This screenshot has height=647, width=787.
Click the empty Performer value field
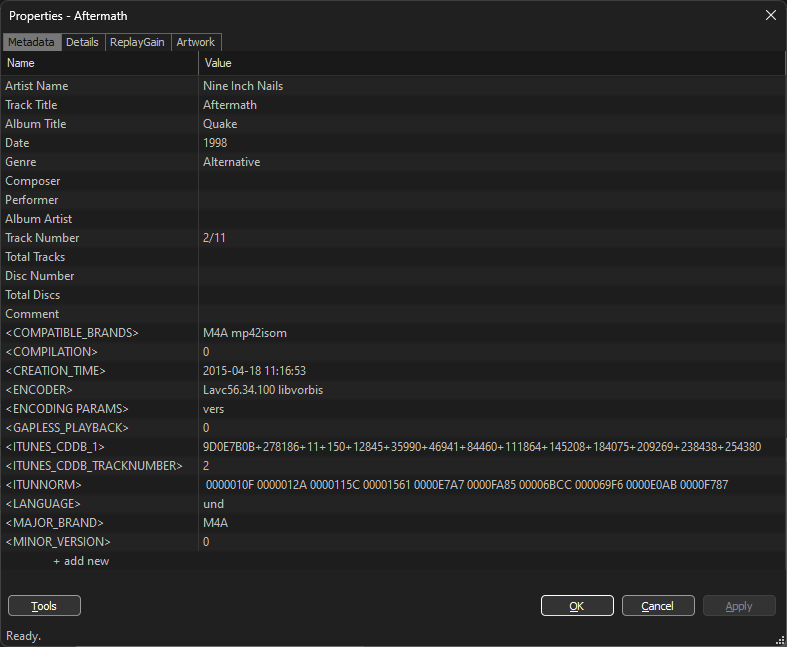[492, 200]
